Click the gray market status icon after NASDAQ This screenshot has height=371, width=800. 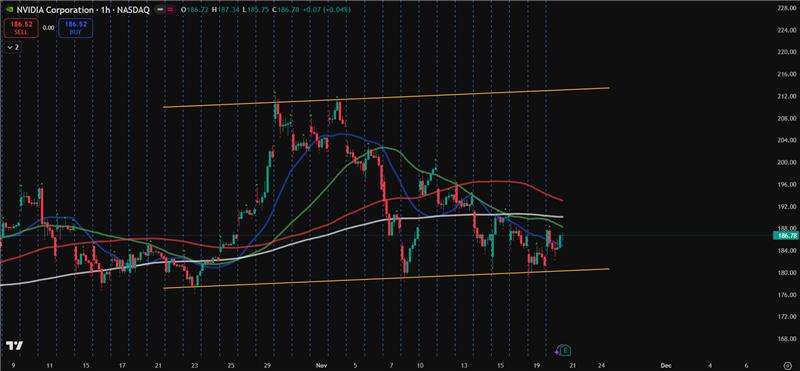click(x=160, y=10)
